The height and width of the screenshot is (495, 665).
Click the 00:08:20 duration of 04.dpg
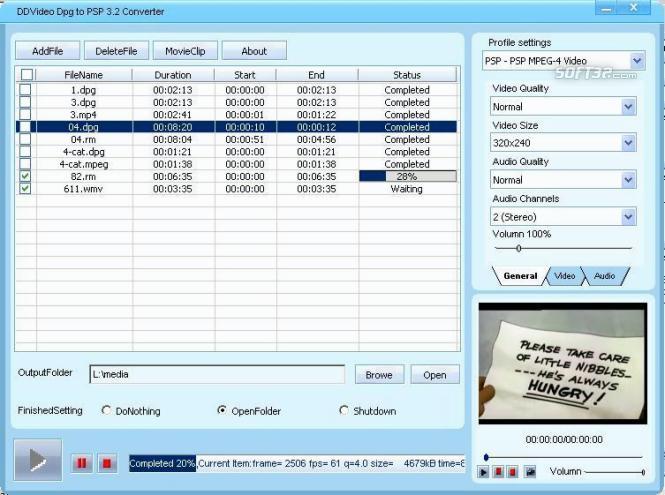pyautogui.click(x=173, y=127)
